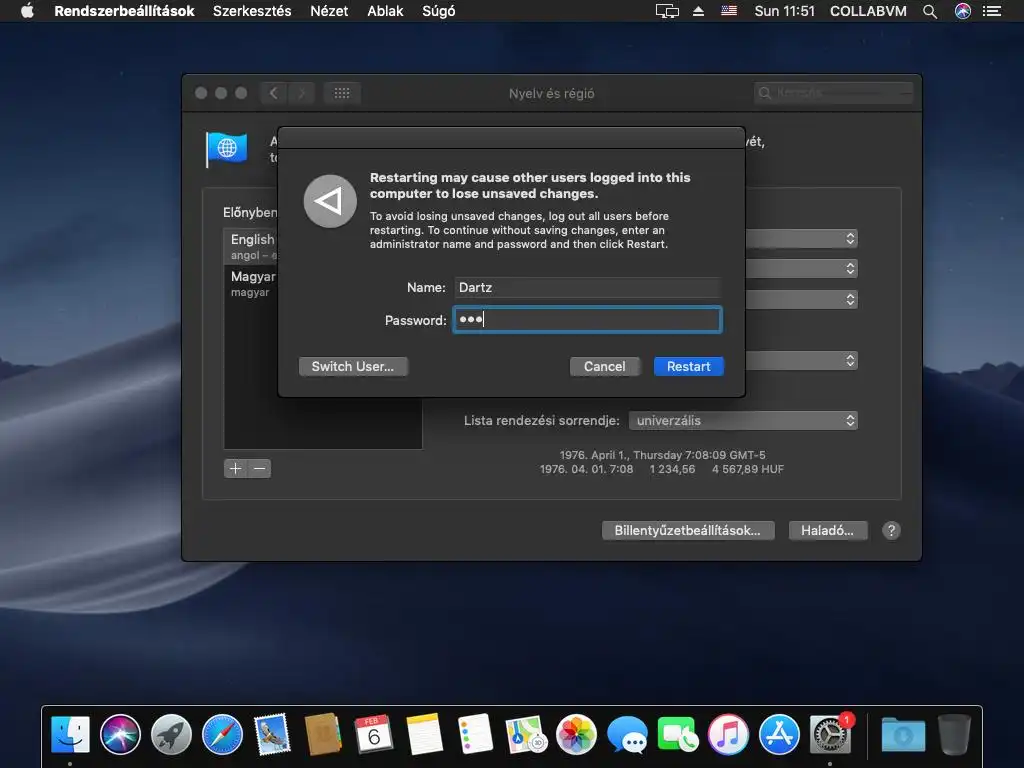Open Billentyűzetbeállítások... button
1024x768 pixels.
[x=688, y=530]
